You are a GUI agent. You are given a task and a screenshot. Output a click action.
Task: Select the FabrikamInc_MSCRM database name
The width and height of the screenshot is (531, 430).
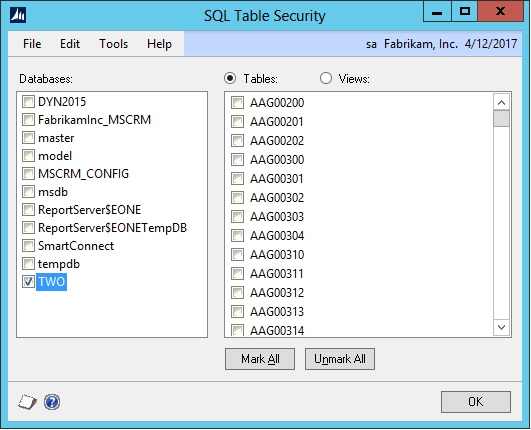[x=94, y=120]
